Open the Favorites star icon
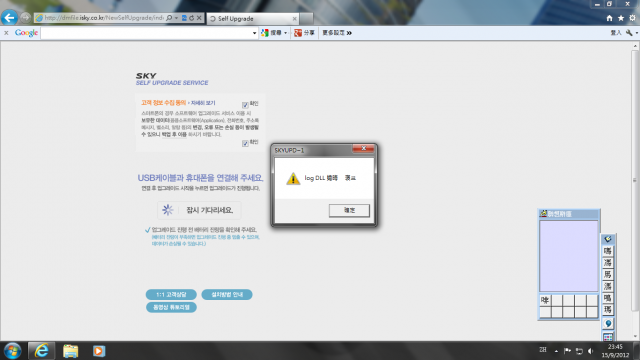The height and width of the screenshot is (360, 640). [621, 18]
